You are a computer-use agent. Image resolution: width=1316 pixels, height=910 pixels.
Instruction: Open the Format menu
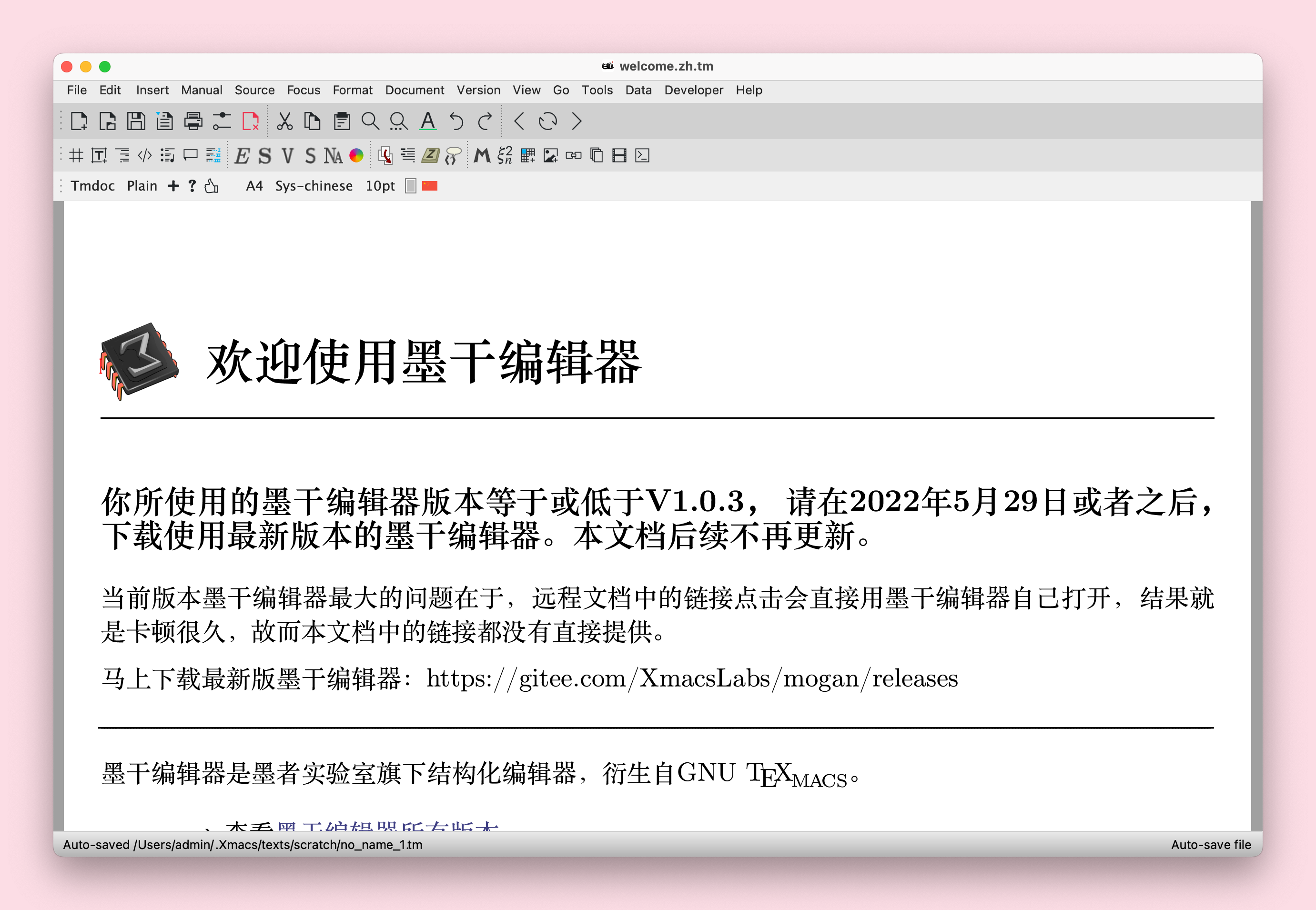[353, 90]
